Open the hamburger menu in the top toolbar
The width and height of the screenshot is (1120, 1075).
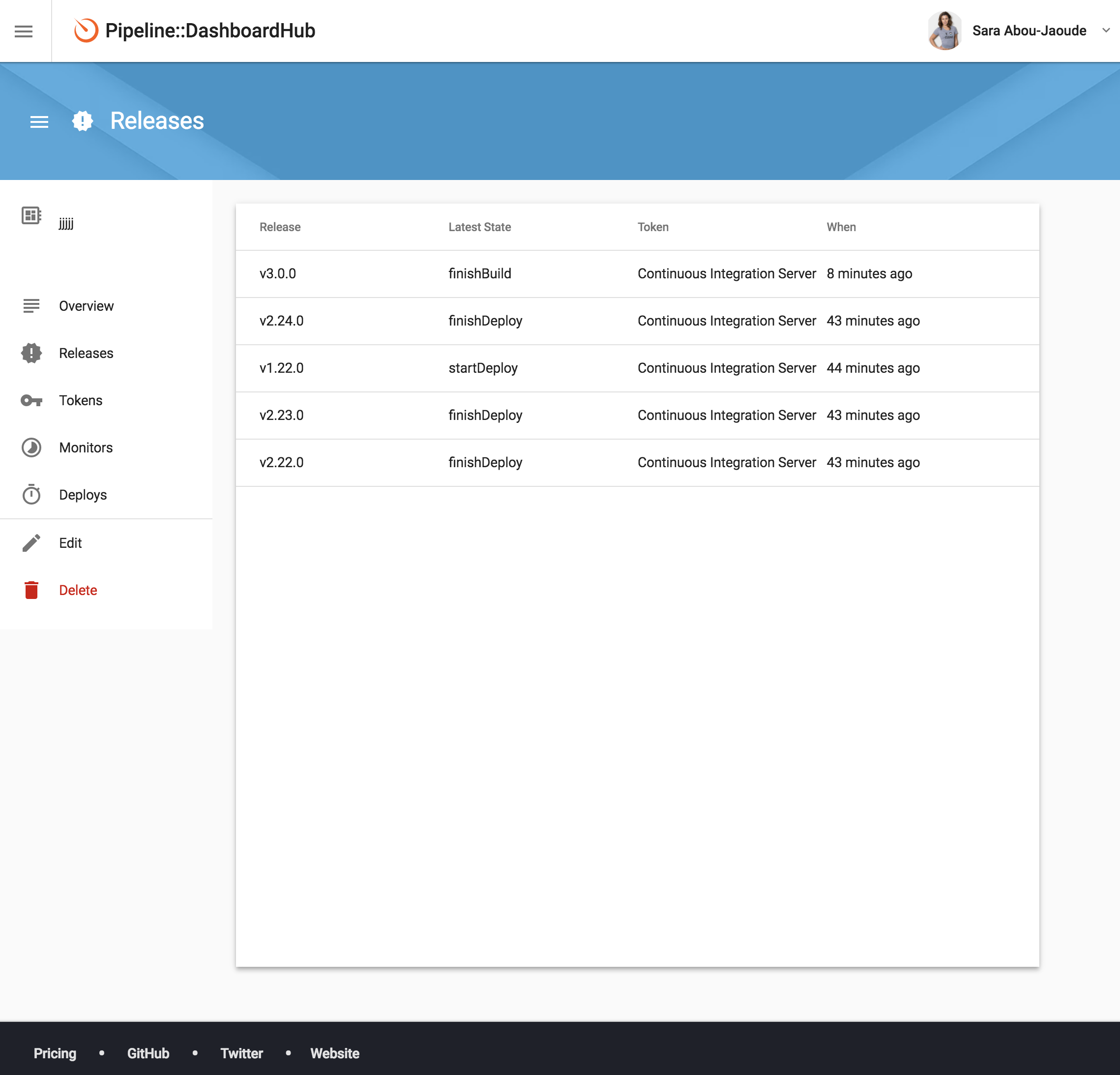pyautogui.click(x=24, y=30)
